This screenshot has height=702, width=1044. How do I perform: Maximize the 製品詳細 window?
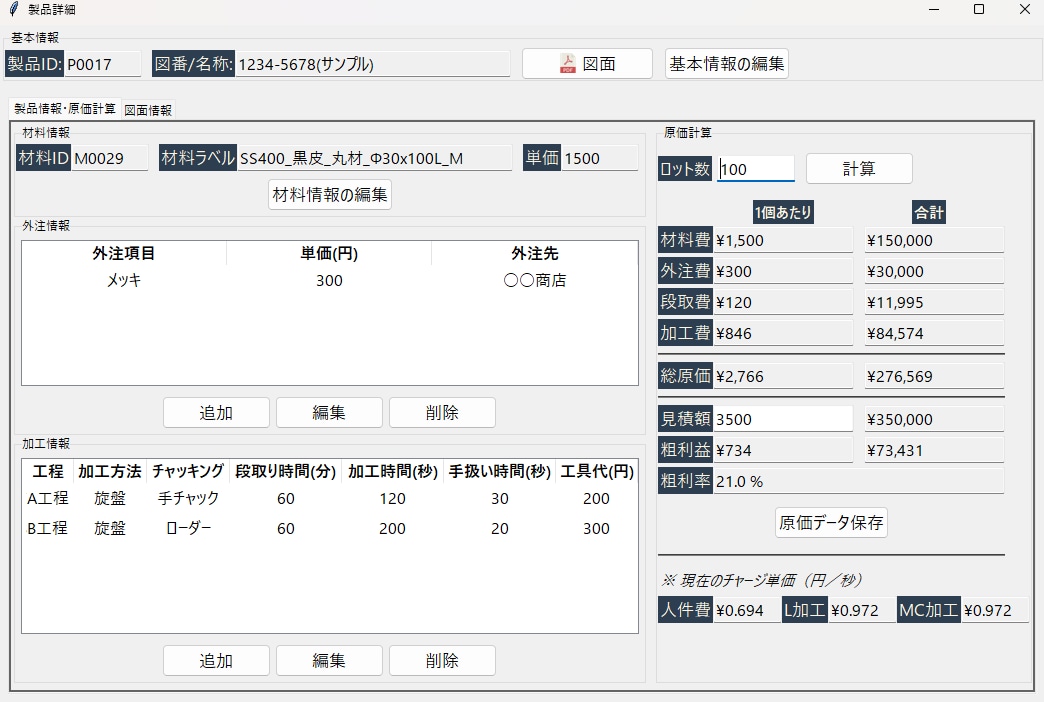point(979,9)
